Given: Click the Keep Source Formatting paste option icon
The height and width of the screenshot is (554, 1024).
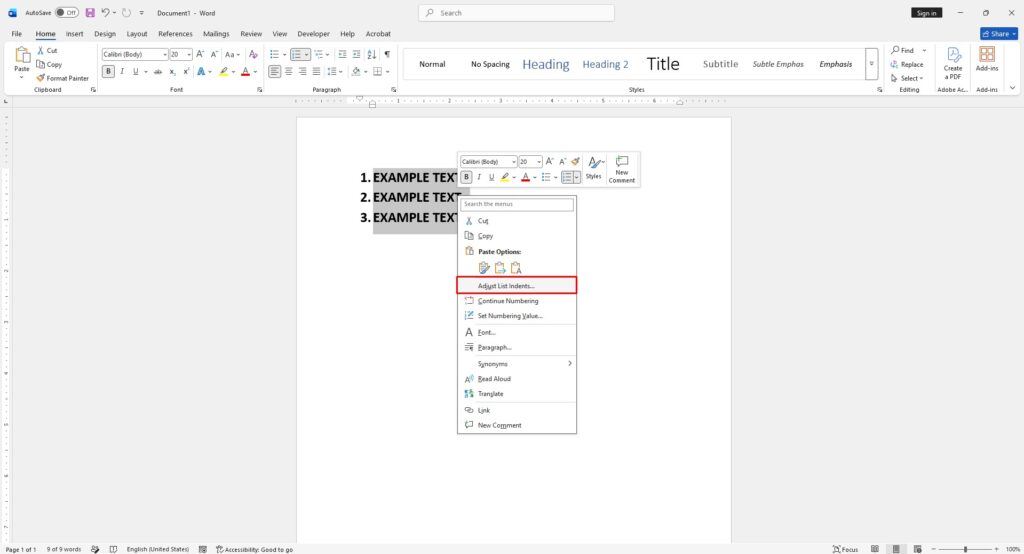Looking at the screenshot, I should click(x=484, y=268).
